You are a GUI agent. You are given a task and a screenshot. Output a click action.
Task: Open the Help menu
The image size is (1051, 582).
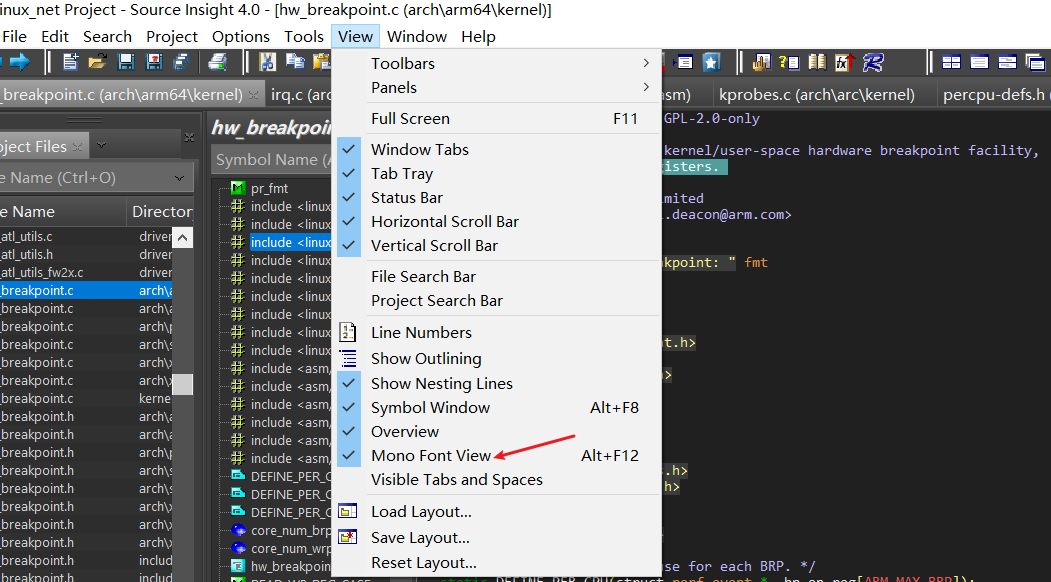[478, 37]
